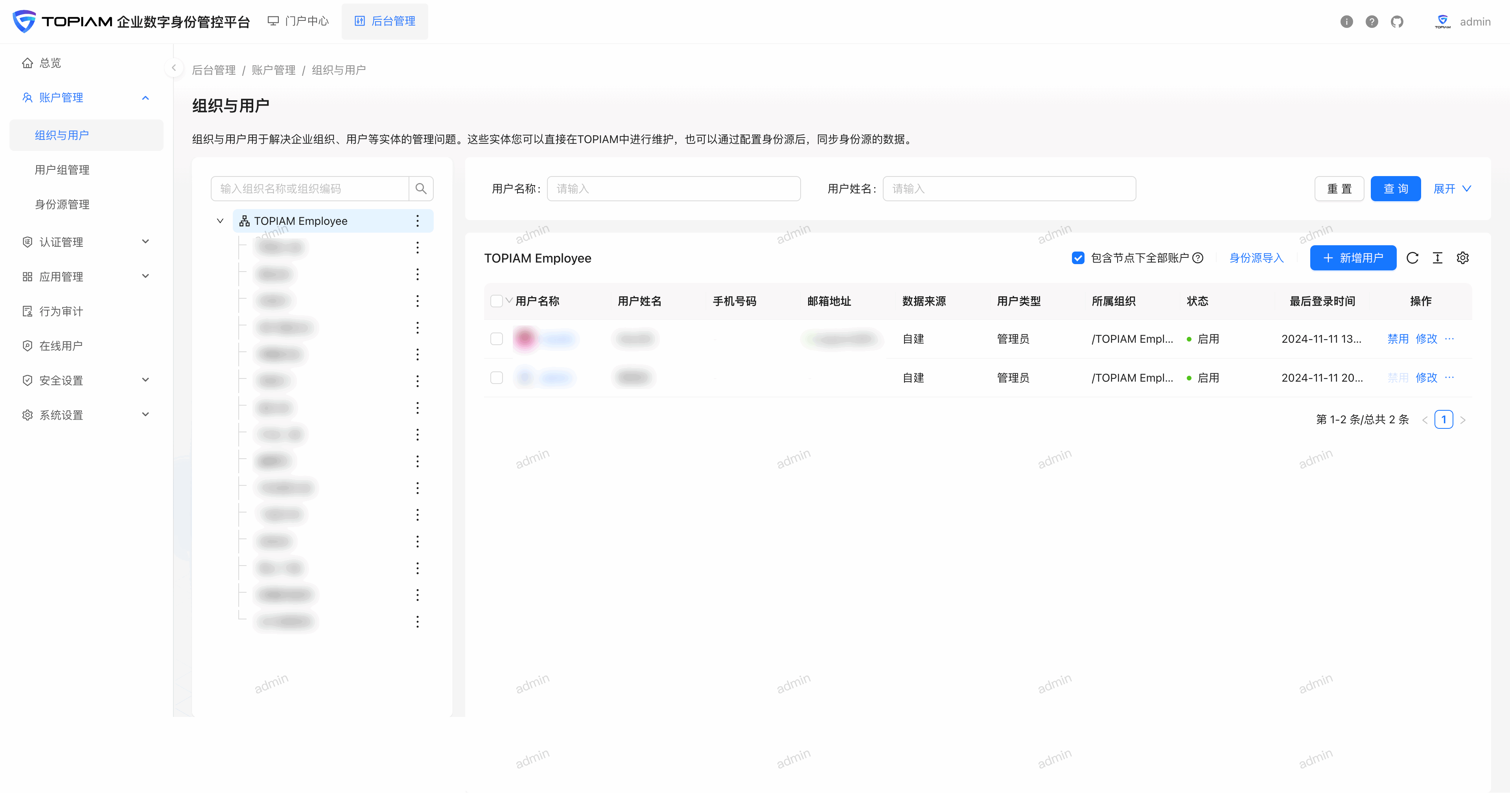This screenshot has width=1510, height=812.
Task: Click the 重置 button
Action: 1339,189
